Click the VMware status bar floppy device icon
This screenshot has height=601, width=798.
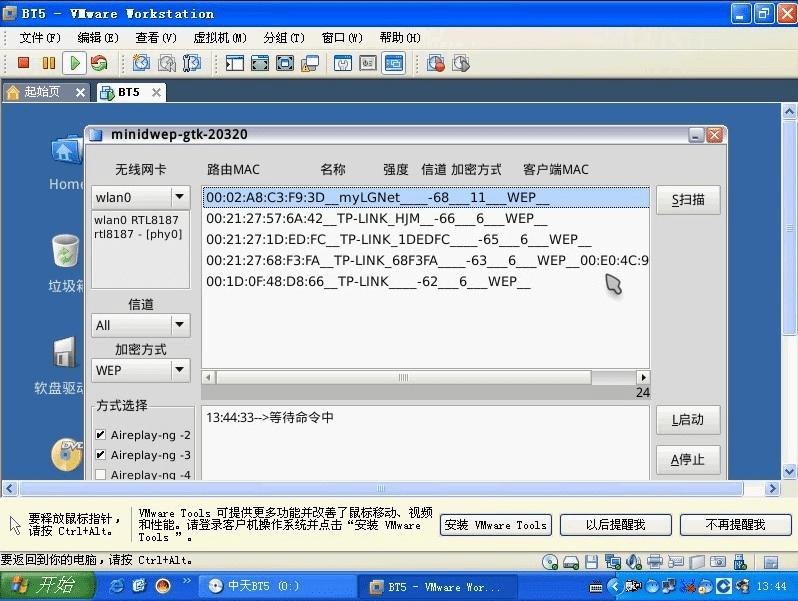pos(591,562)
